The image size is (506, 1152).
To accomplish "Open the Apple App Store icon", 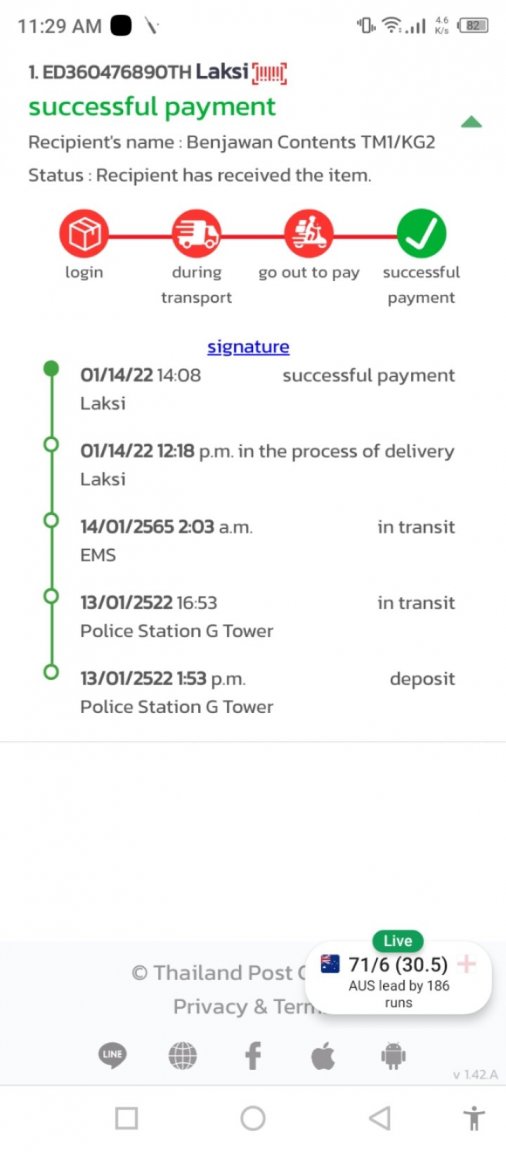I will pos(322,1056).
